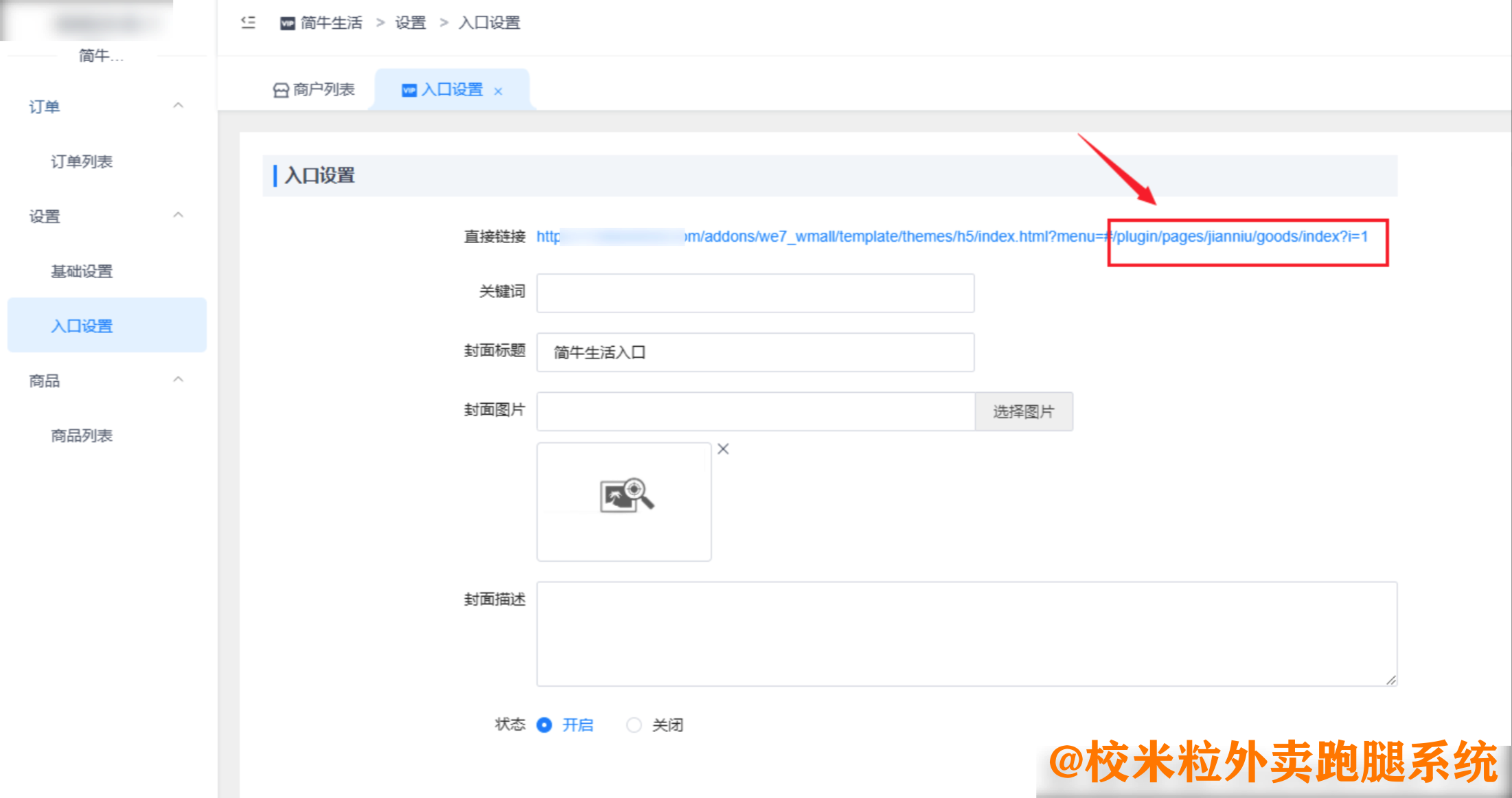Screen dimensions: 1512x798
Task: Open 商品列表 from the sidebar
Action: [81, 435]
